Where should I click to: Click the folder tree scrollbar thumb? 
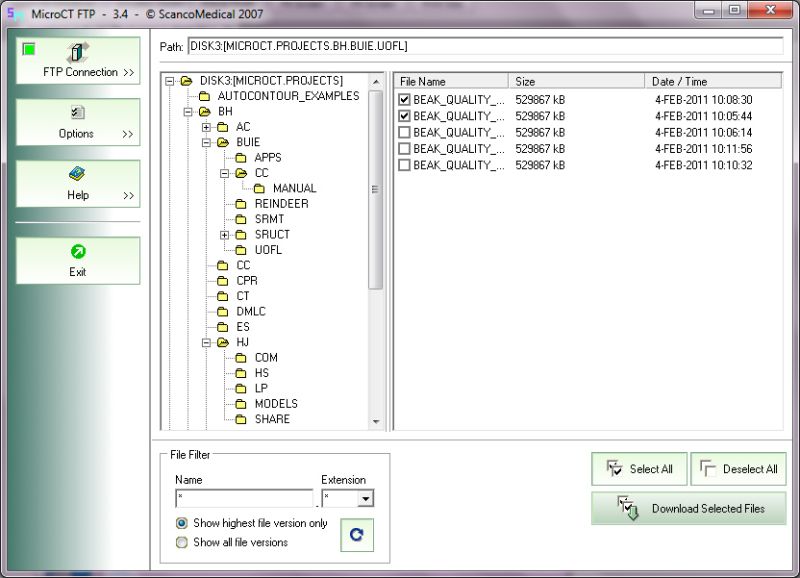click(x=376, y=190)
